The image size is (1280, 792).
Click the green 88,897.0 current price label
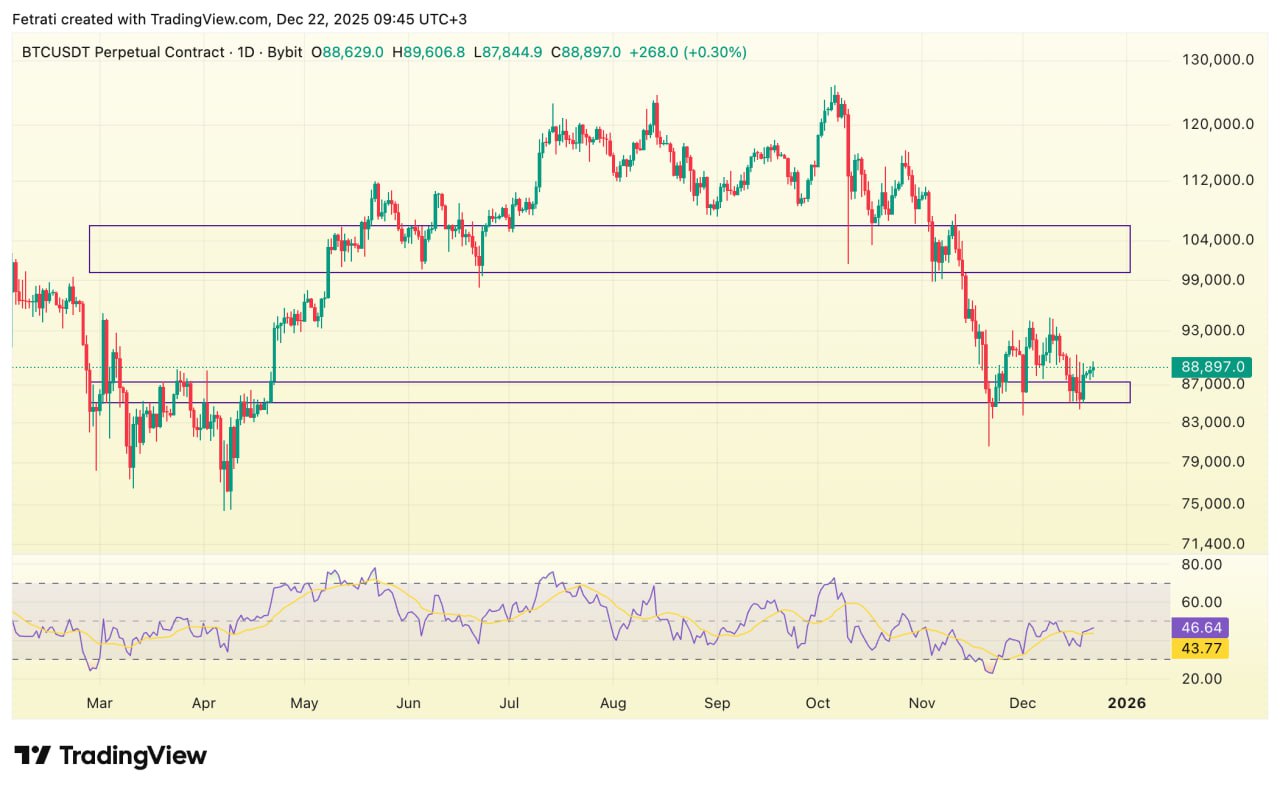tap(1213, 367)
